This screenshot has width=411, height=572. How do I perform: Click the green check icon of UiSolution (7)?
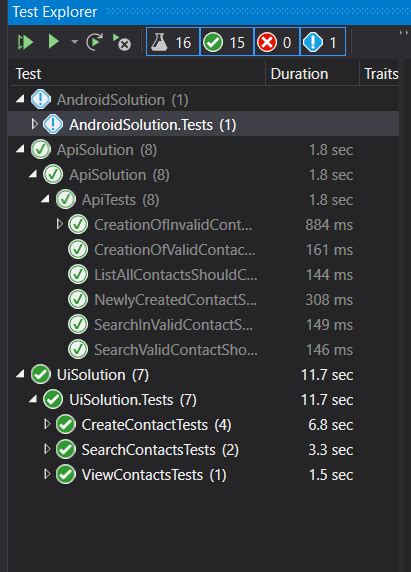[x=40, y=375]
